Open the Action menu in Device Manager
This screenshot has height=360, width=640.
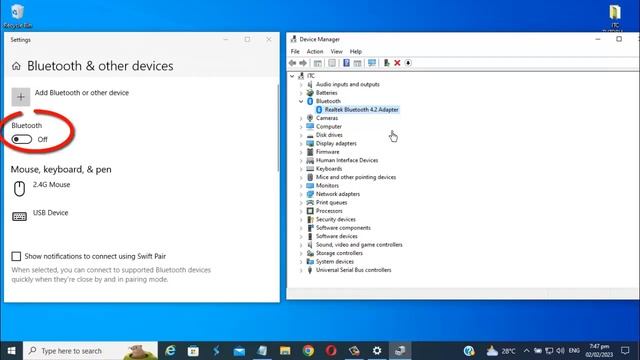coord(315,51)
